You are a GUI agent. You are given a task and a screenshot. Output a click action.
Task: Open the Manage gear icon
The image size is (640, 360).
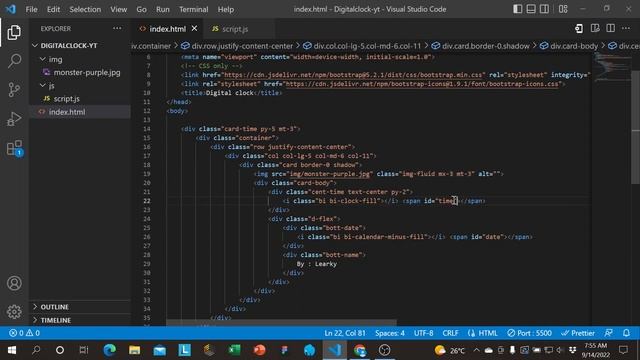(14, 311)
